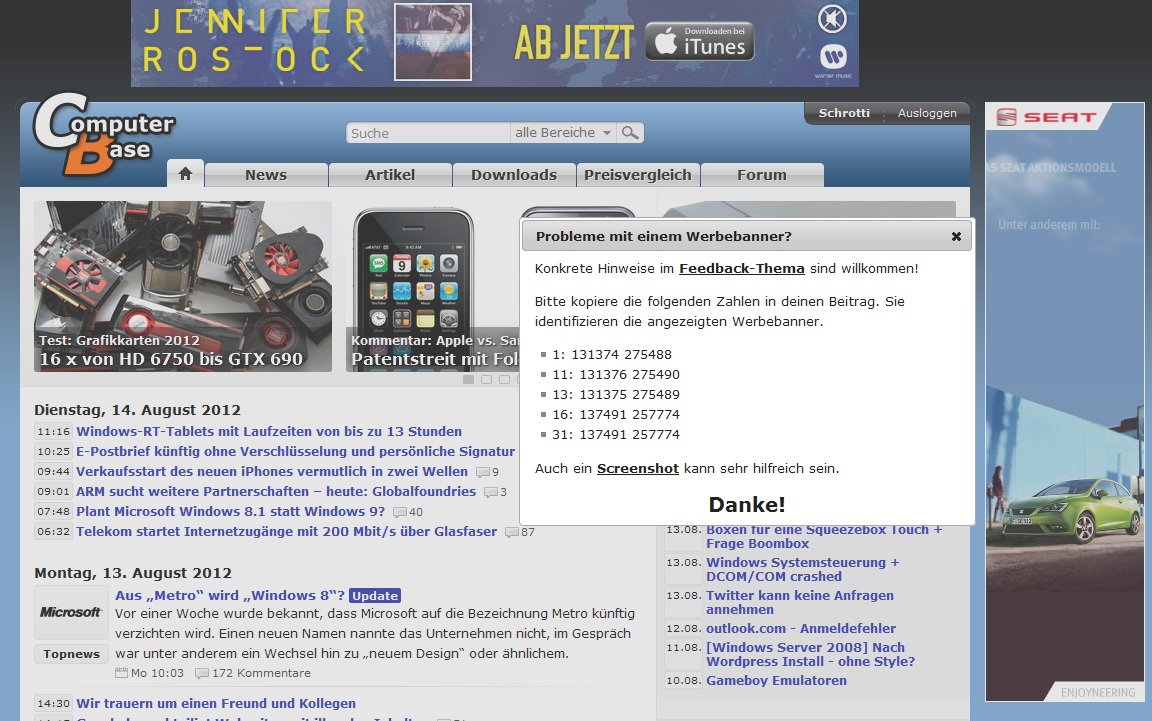This screenshot has width=1152, height=721.
Task: Open the News tab
Action: 266,175
